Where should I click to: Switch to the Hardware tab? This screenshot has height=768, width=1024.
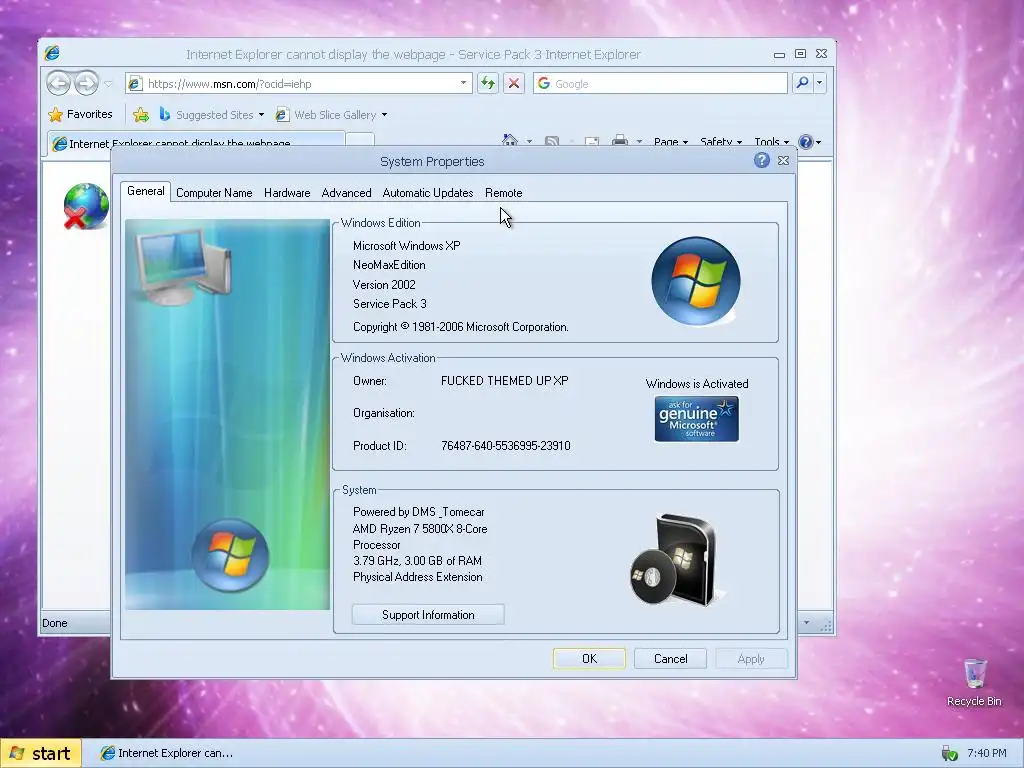(287, 193)
